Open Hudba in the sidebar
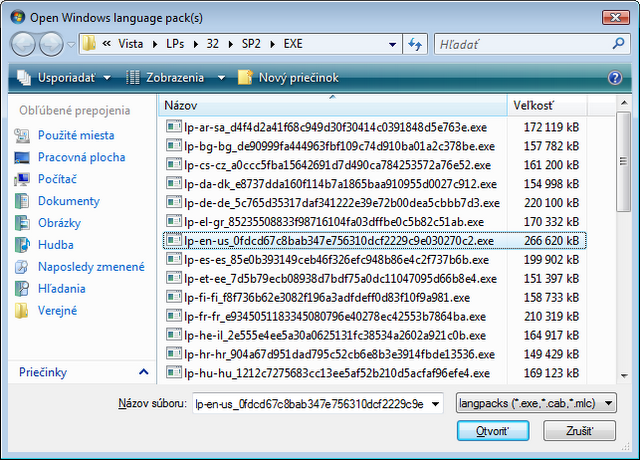 click(x=56, y=245)
